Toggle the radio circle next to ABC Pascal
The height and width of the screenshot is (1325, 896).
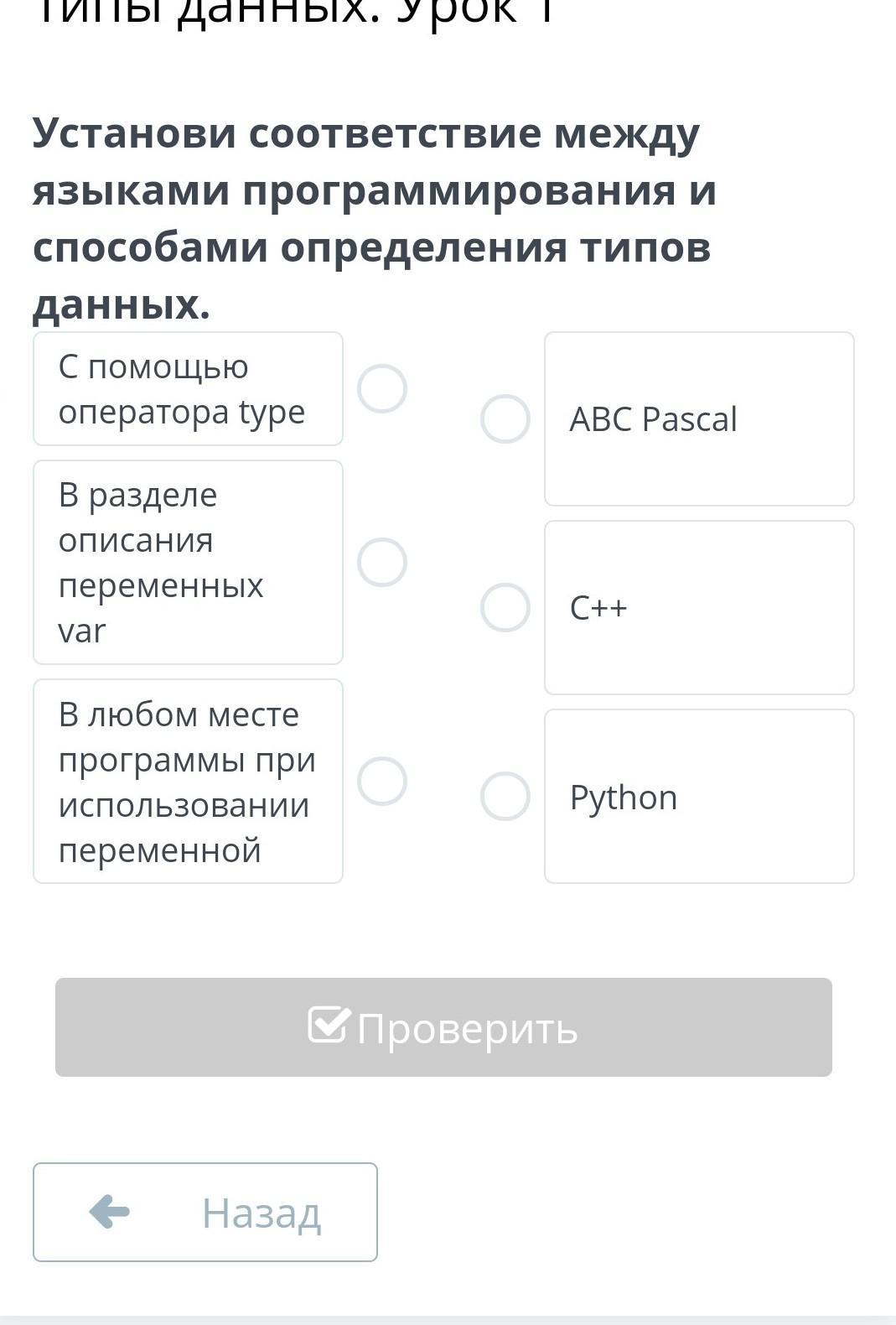click(505, 419)
